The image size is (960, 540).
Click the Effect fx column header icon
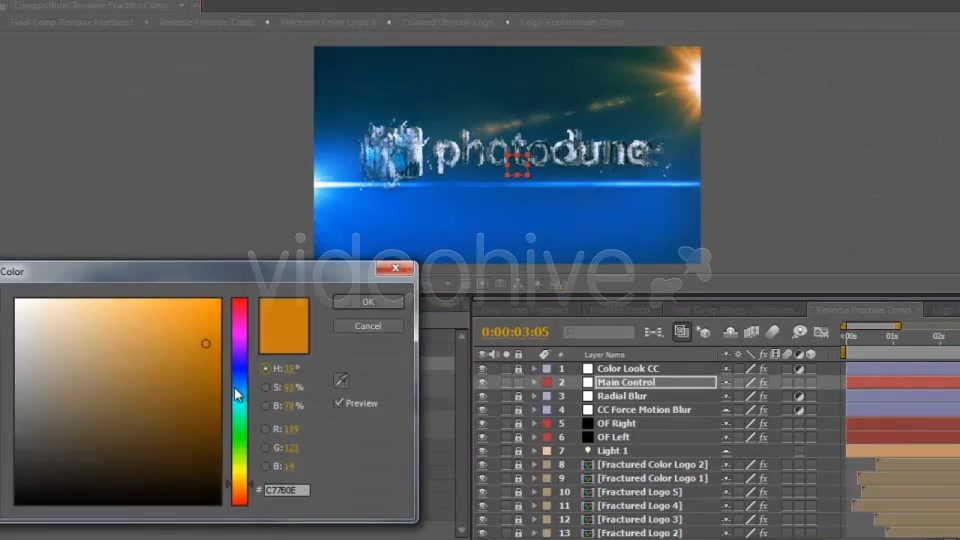763,354
